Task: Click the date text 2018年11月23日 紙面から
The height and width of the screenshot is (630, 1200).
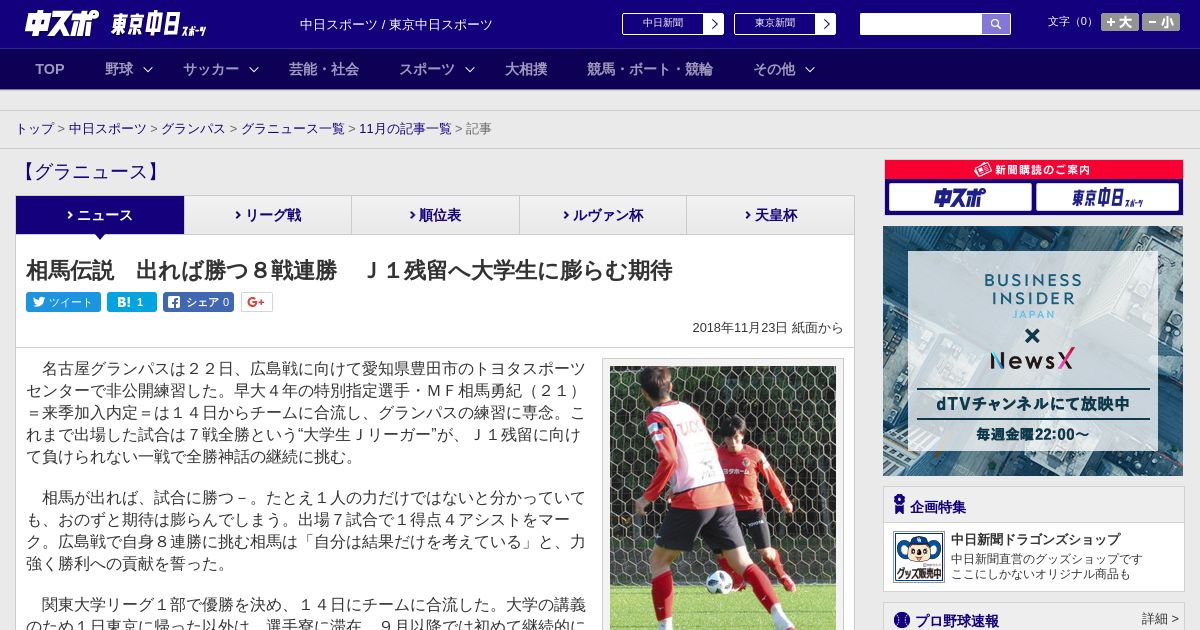Action: point(767,328)
